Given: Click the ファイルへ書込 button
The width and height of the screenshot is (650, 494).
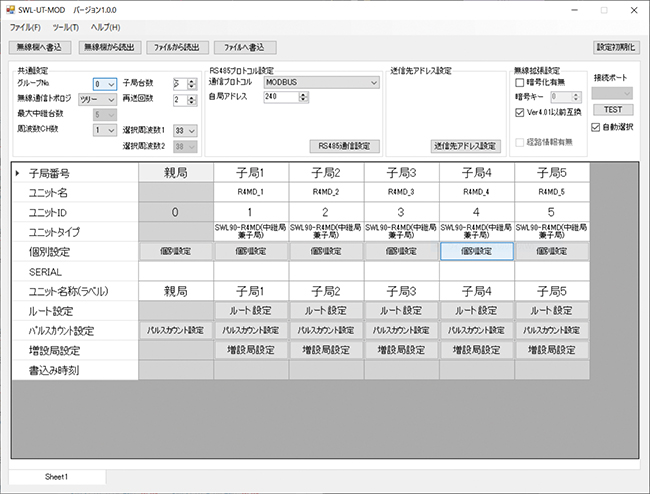Looking at the screenshot, I should [245, 47].
